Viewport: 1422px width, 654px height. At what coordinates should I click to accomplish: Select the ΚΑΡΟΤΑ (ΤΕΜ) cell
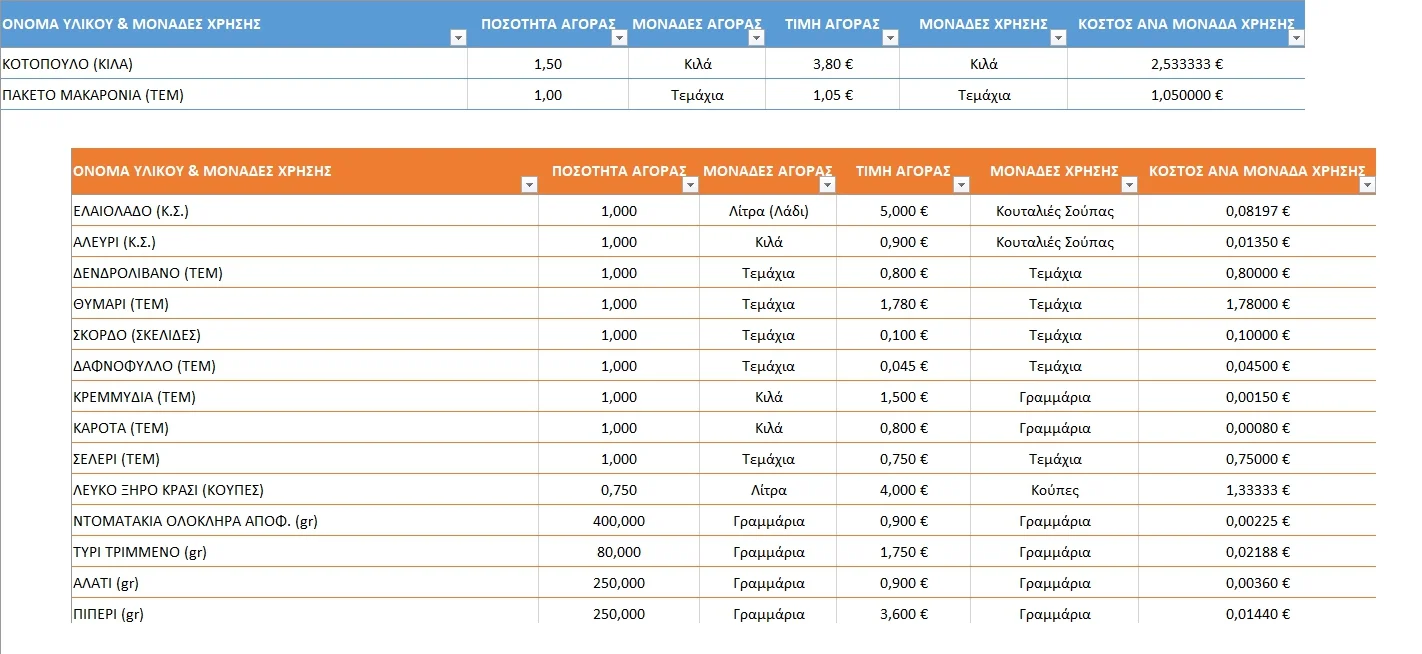305,428
